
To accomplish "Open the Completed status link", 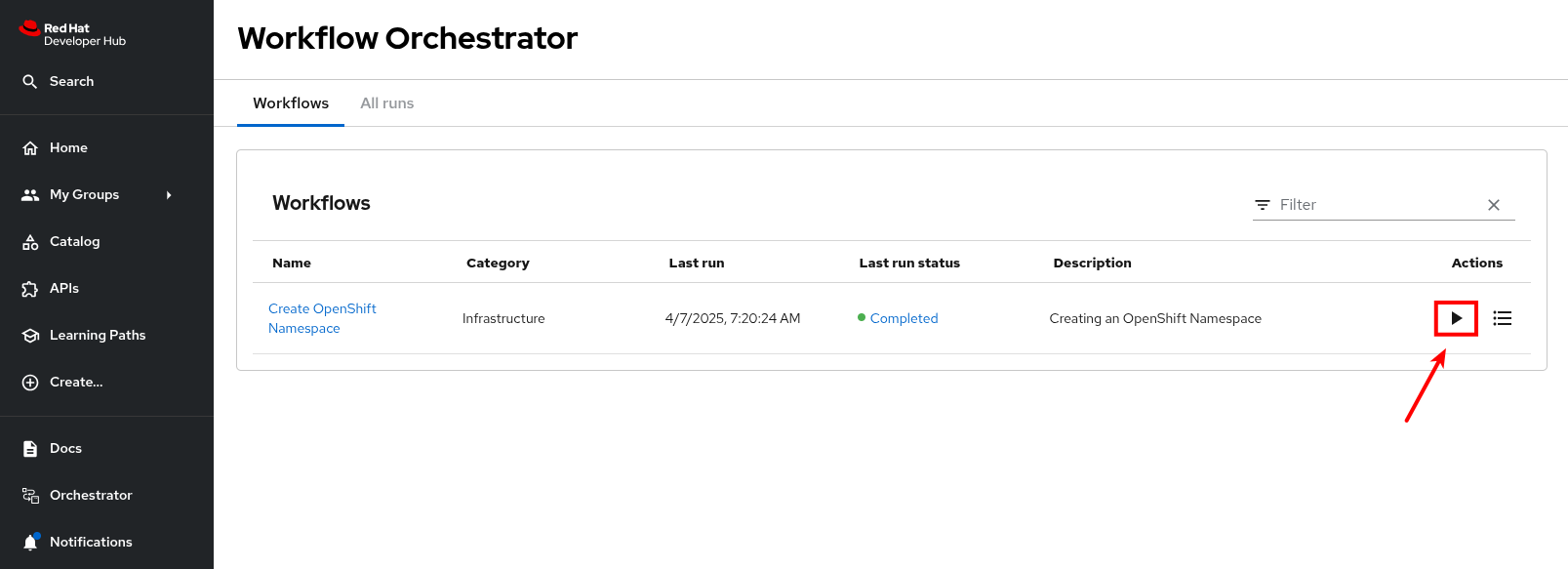I will (x=904, y=318).
